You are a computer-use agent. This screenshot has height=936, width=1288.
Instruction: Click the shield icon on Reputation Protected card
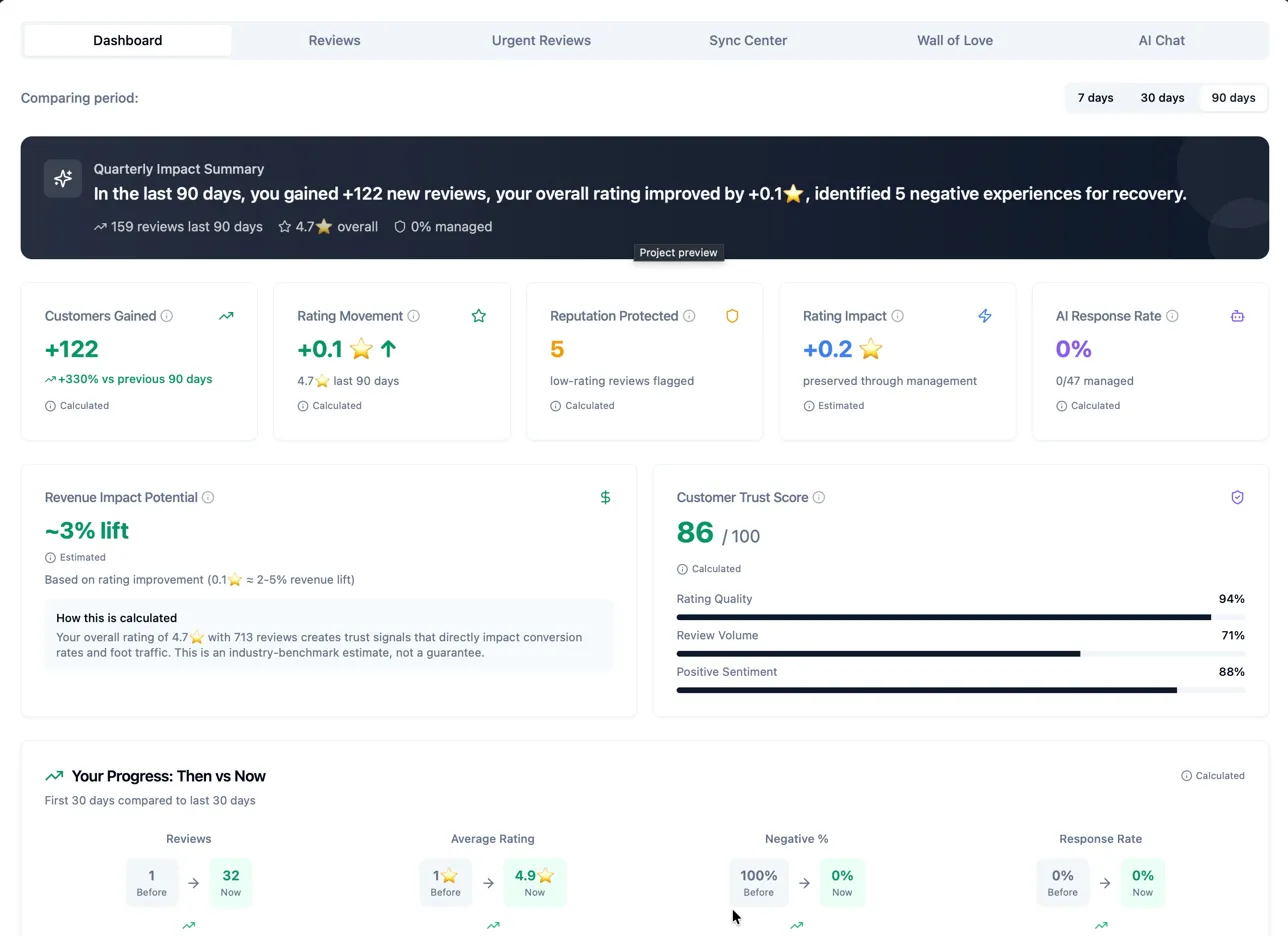[732, 315]
